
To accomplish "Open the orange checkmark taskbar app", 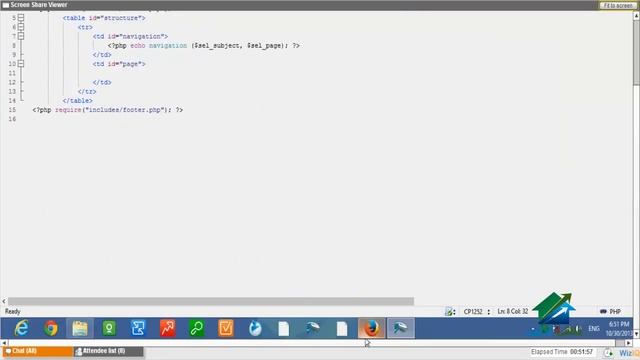I will pos(226,328).
